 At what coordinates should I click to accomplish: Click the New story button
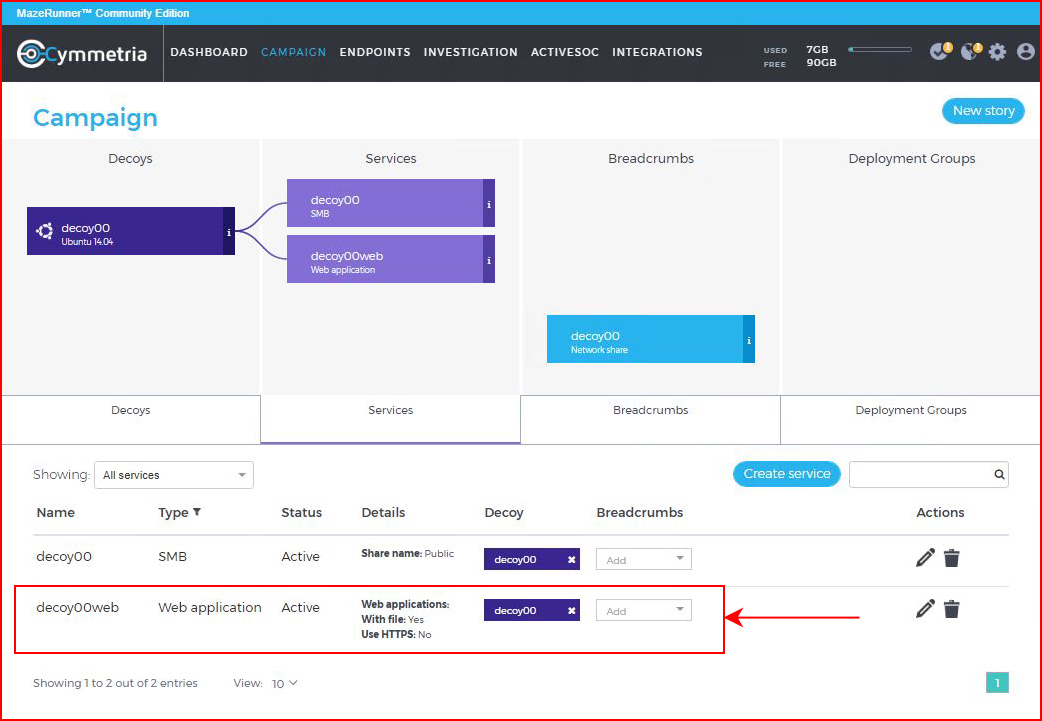(x=984, y=111)
